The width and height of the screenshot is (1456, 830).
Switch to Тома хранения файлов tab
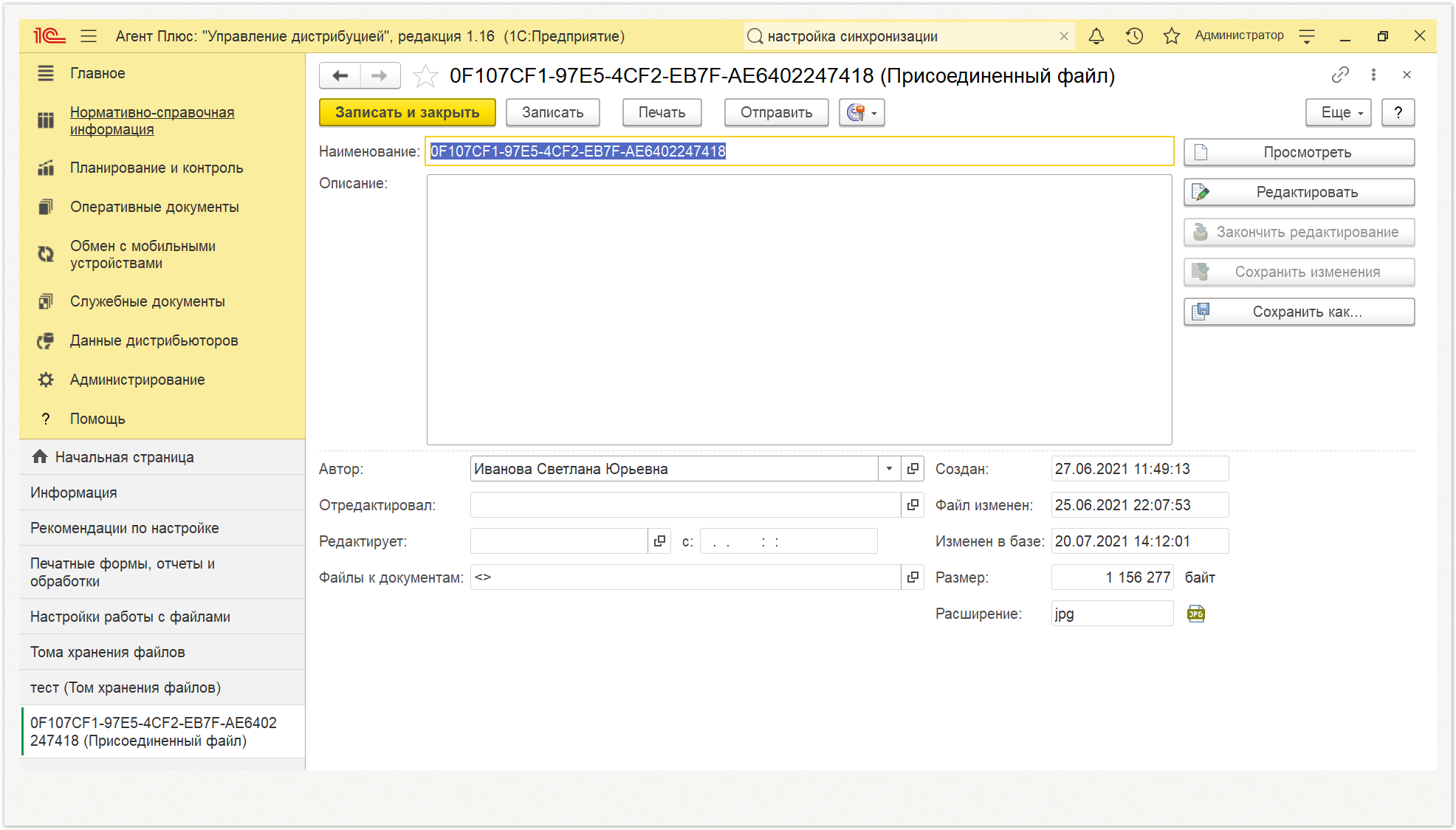(x=162, y=652)
